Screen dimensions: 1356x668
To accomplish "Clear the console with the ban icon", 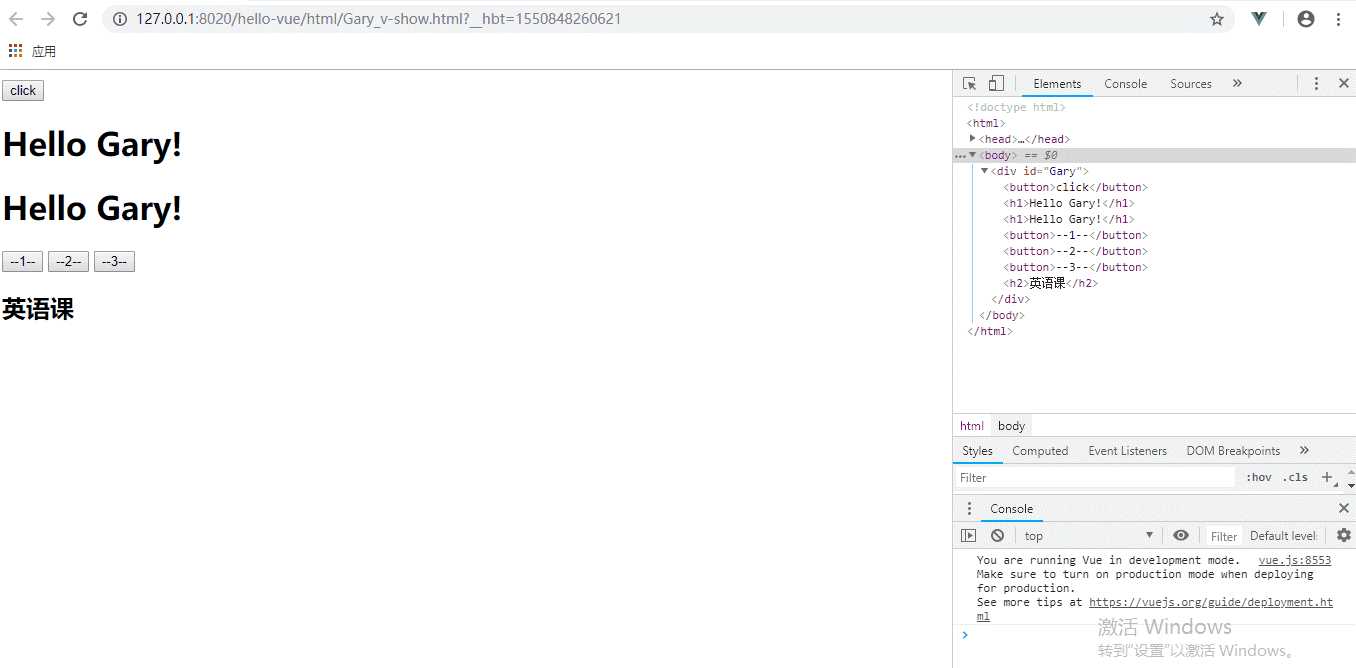I will [997, 536].
